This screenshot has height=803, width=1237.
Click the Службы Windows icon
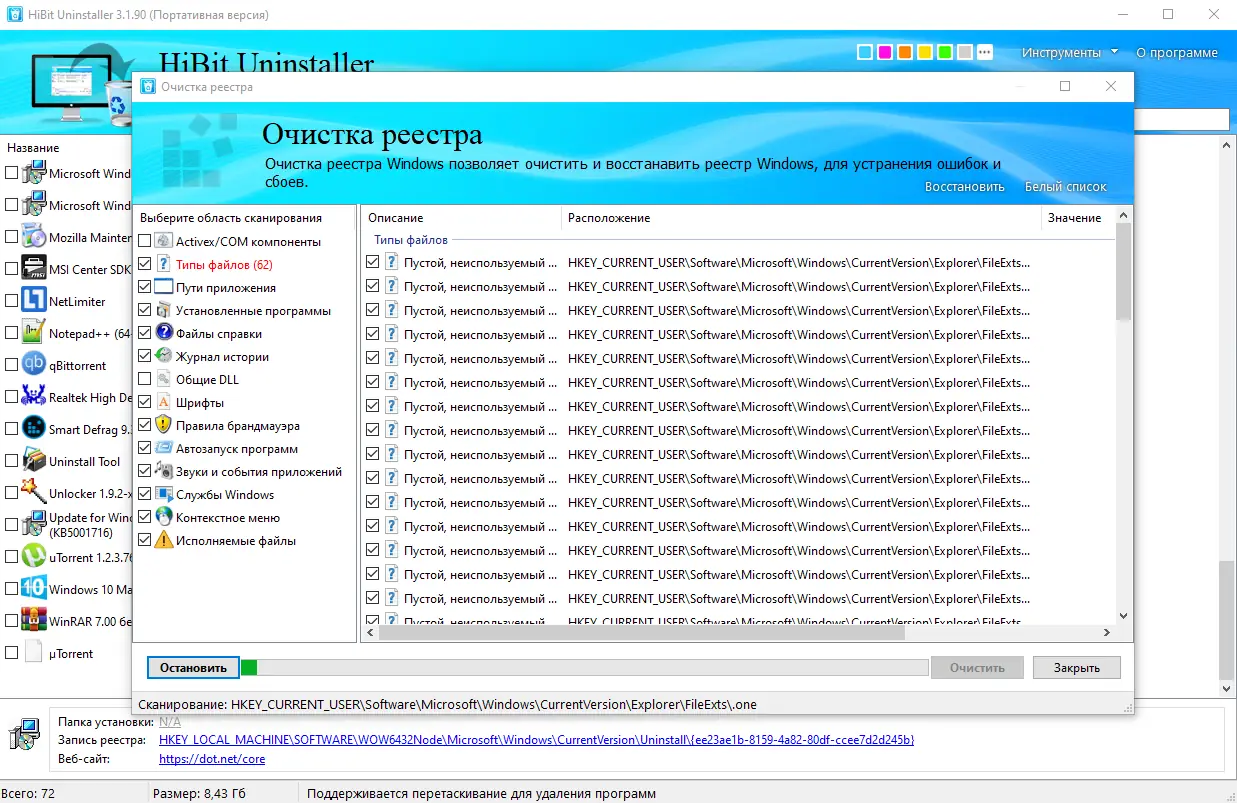click(x=164, y=495)
